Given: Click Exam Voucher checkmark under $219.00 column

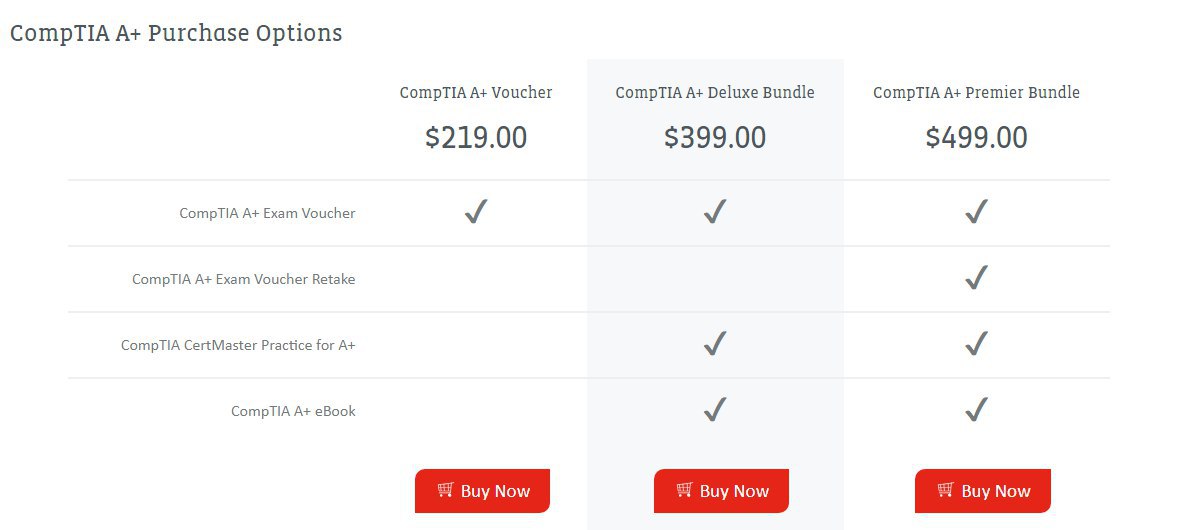Looking at the screenshot, I should [476, 212].
